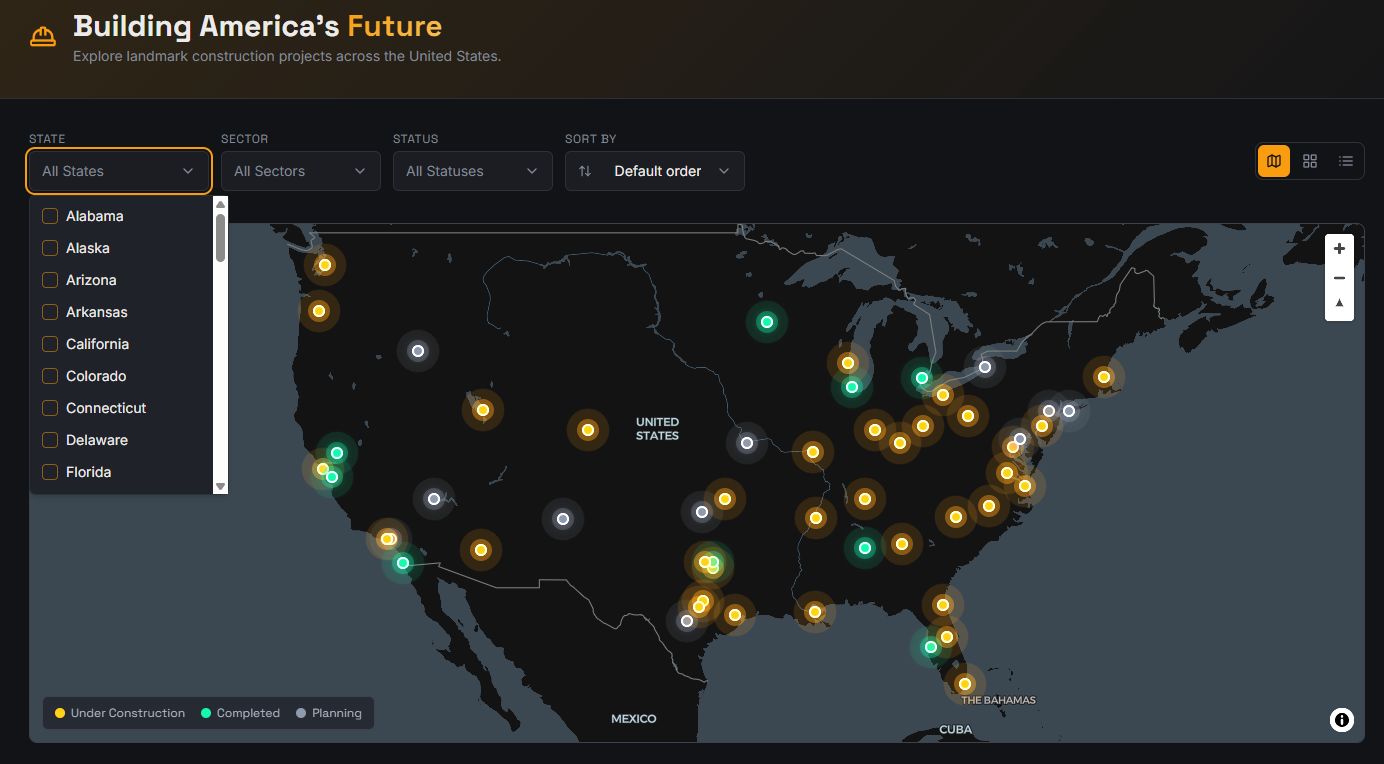The width and height of the screenshot is (1384, 764).
Task: Open map attribution info icon
Action: (x=1342, y=719)
